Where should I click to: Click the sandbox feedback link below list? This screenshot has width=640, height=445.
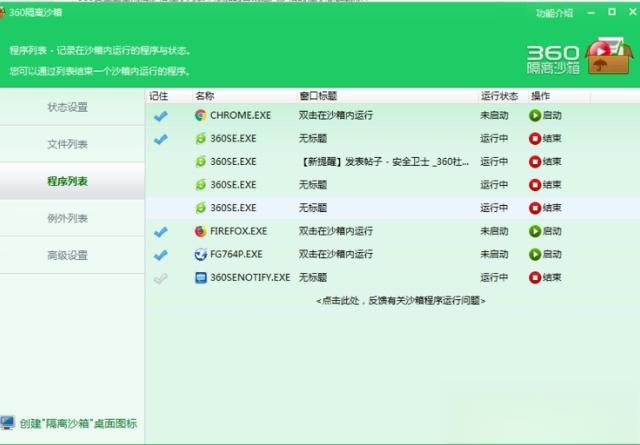(400, 301)
